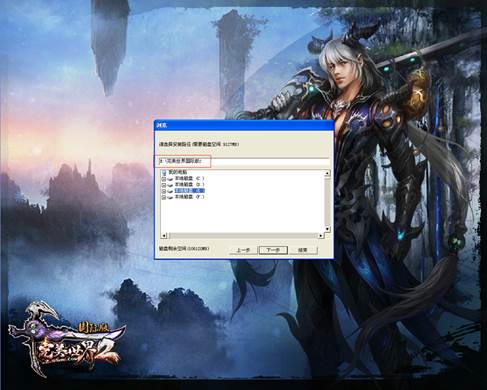This screenshot has width=487, height=390.
Task: Click the dialog title bar 浏览
Action: point(244,125)
